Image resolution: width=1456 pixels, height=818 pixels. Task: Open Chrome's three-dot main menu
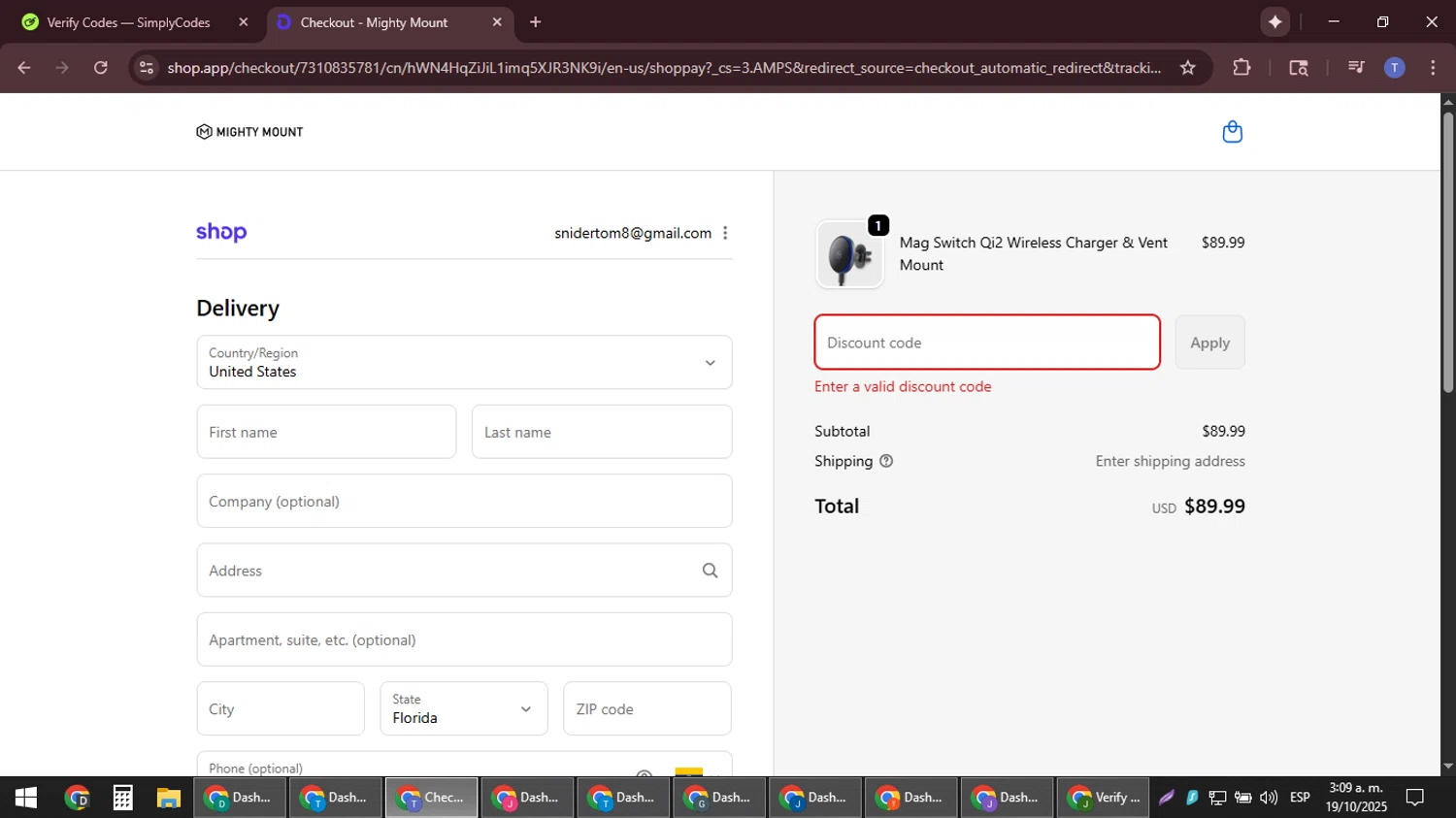point(1433,68)
